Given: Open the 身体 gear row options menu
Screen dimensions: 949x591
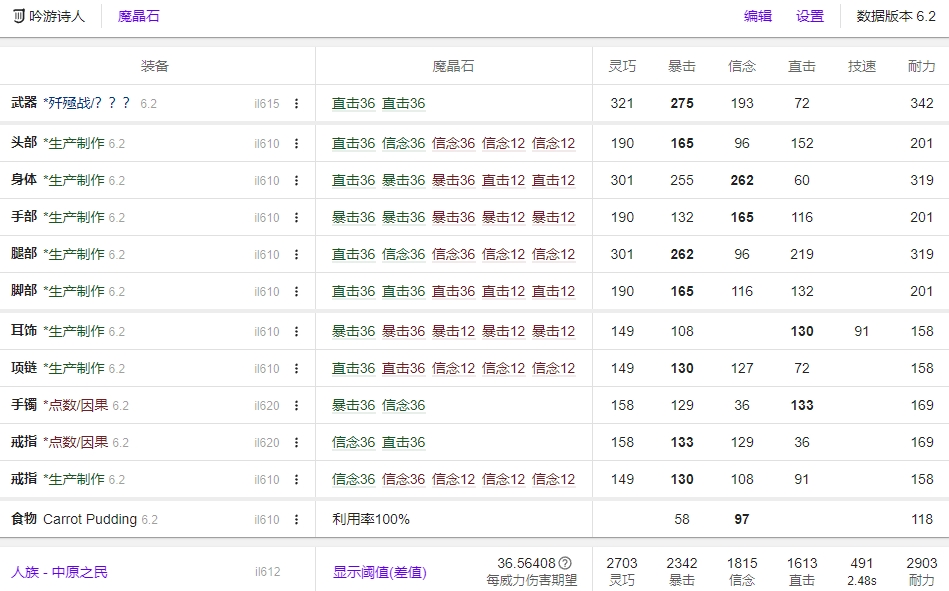Looking at the screenshot, I should tap(294, 178).
